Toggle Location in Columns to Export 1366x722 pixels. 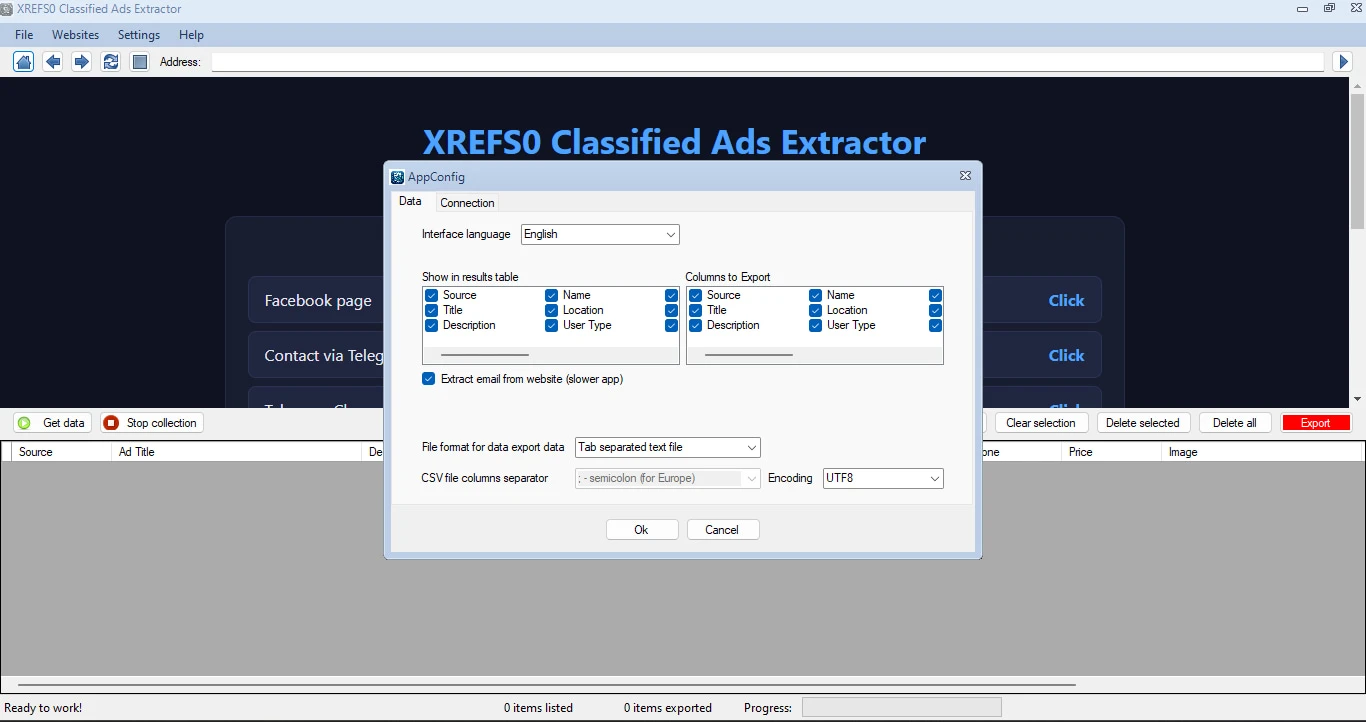[816, 310]
